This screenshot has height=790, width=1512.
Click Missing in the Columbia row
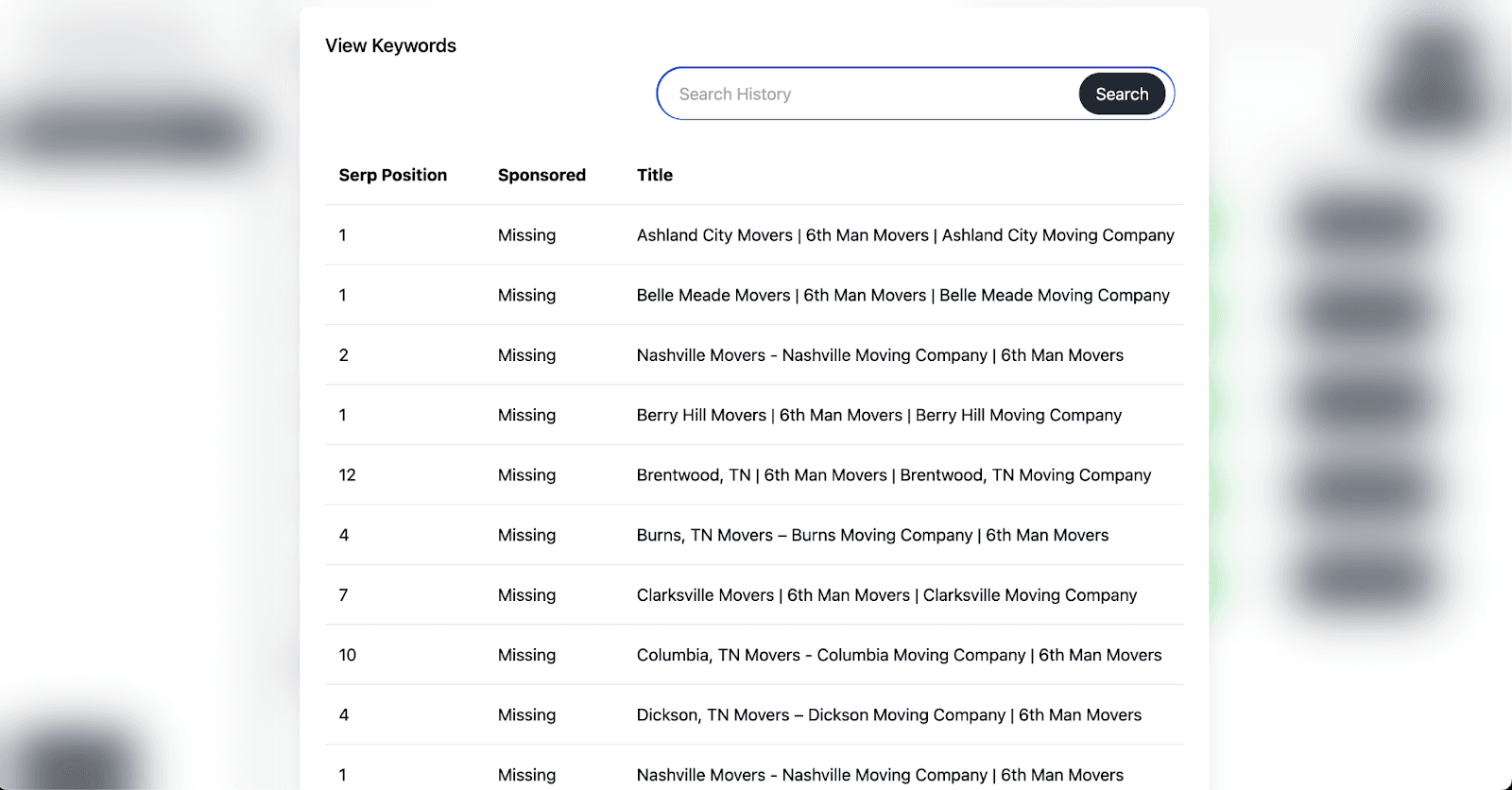tap(526, 655)
